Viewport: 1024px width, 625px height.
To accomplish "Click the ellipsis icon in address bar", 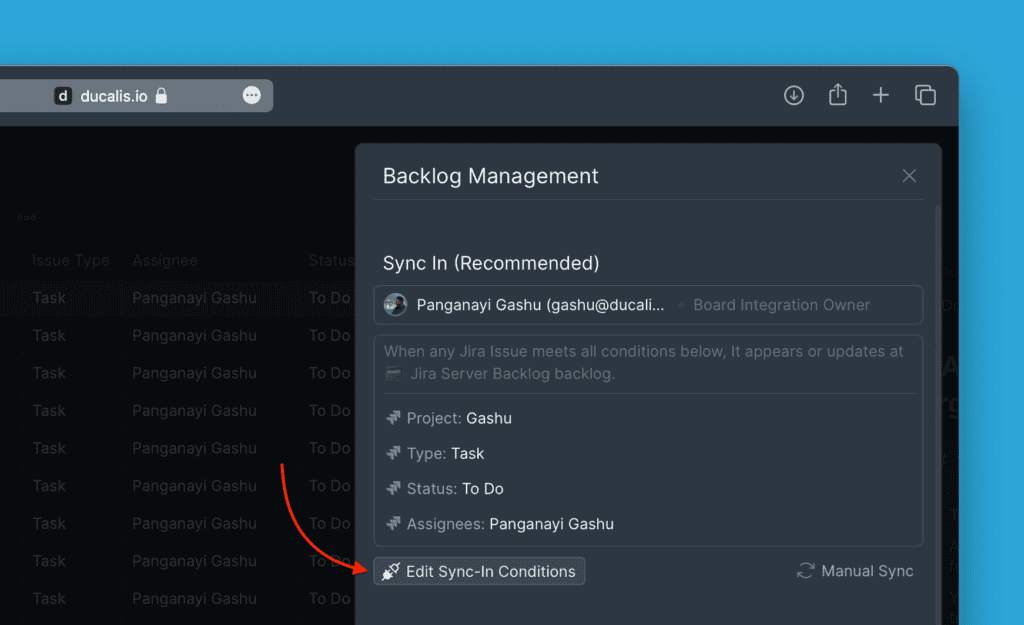I will (251, 95).
